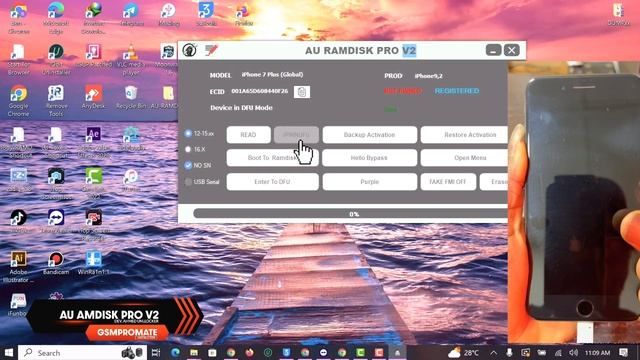The image size is (640, 360).
Task: Open Bandicam desktop shortcut
Action: coord(56,263)
